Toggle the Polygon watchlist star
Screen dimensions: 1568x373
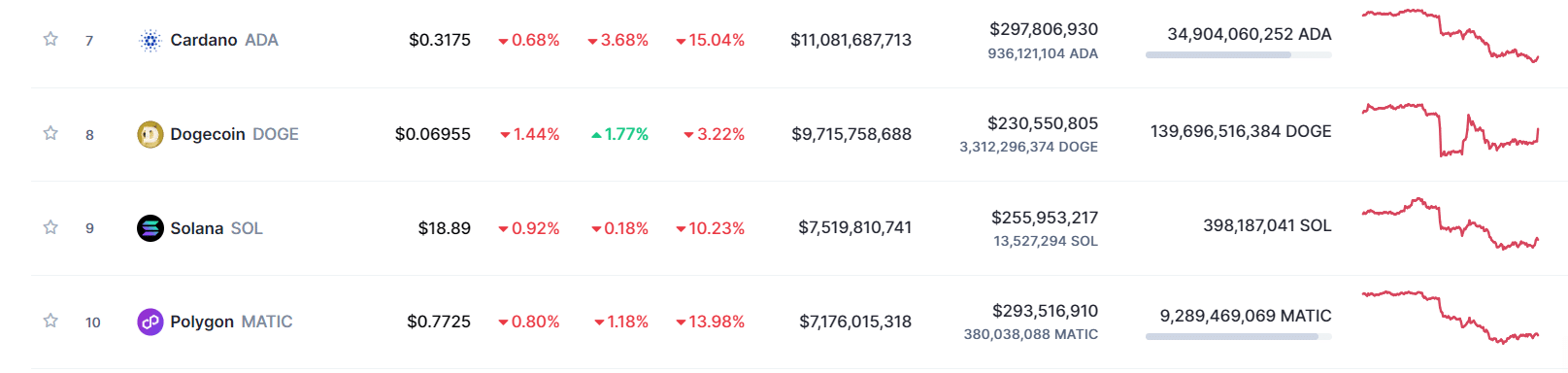pos(50,321)
